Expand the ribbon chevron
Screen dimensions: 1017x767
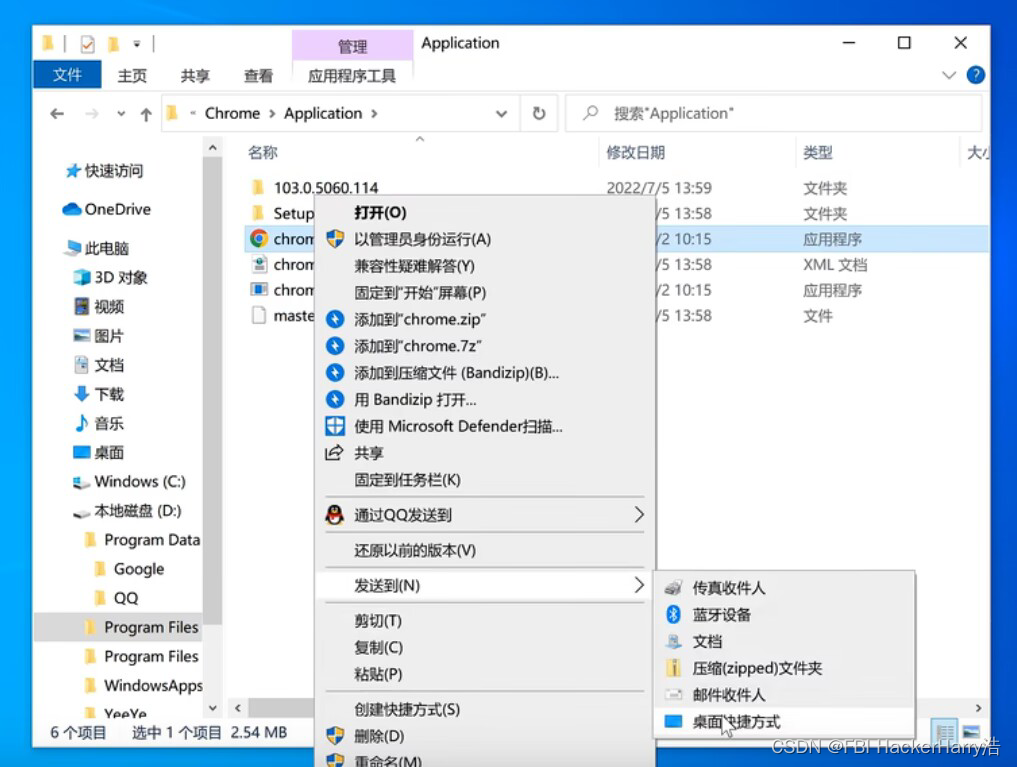948,75
